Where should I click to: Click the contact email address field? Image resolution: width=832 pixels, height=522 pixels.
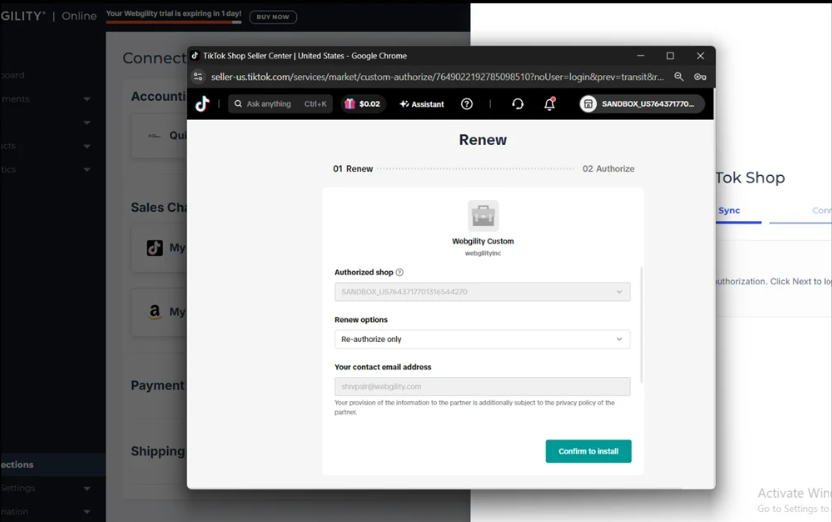(x=482, y=386)
